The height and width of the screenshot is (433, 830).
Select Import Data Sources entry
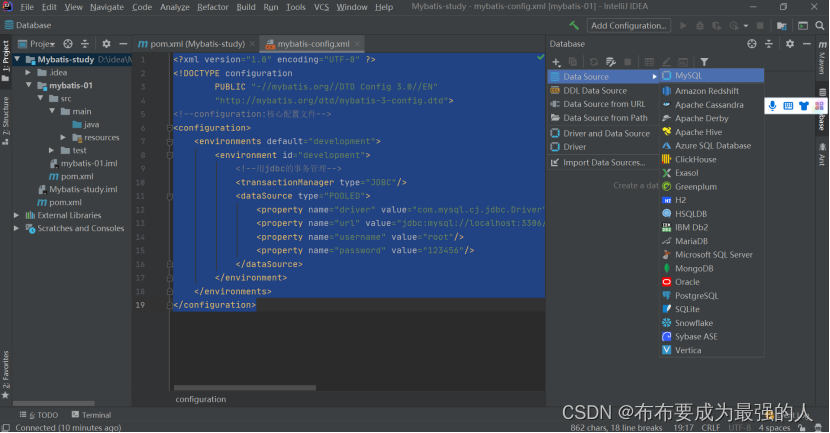click(603, 163)
